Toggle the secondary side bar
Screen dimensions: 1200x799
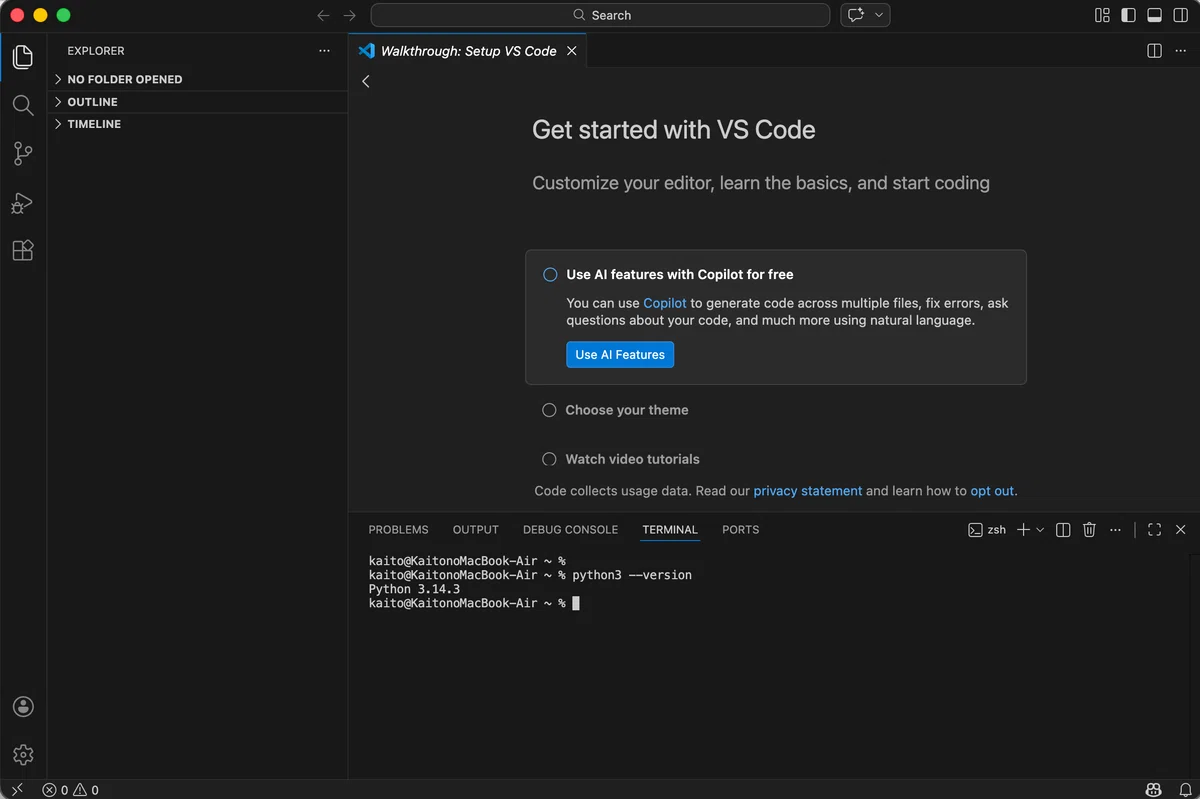coord(1180,15)
